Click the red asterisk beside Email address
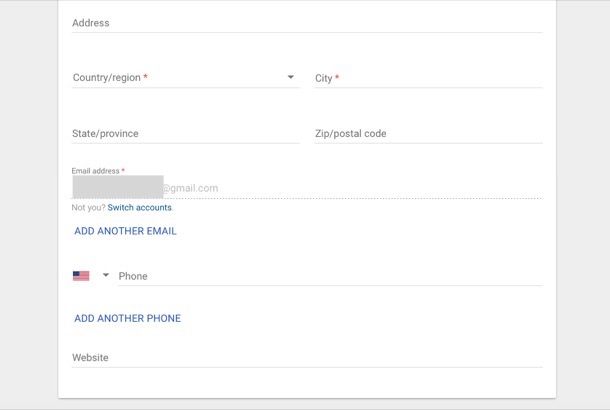Screen dimensions: 610x410 (123, 170)
